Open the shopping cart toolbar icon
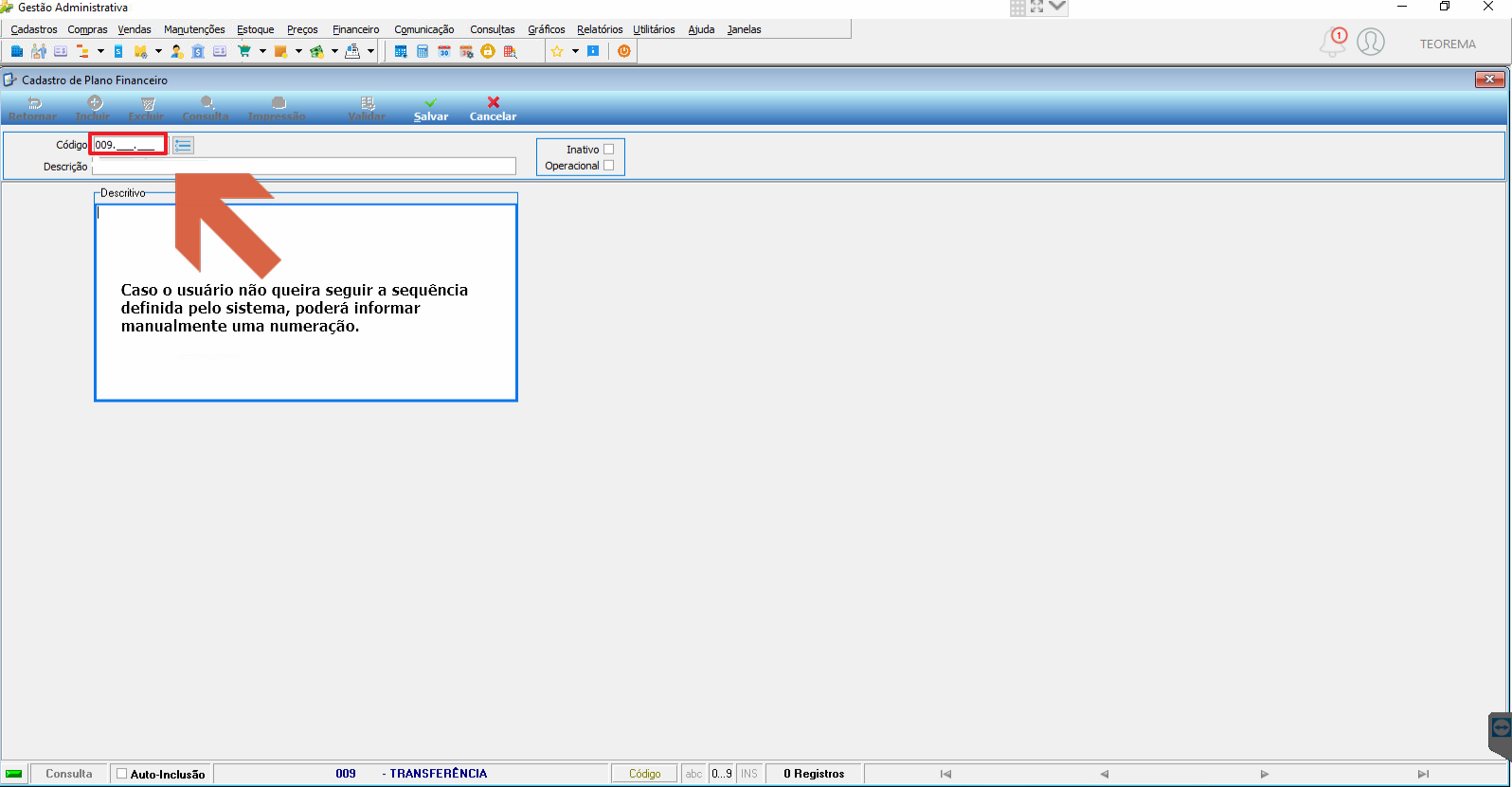This screenshot has width=1512, height=787. 244,51
